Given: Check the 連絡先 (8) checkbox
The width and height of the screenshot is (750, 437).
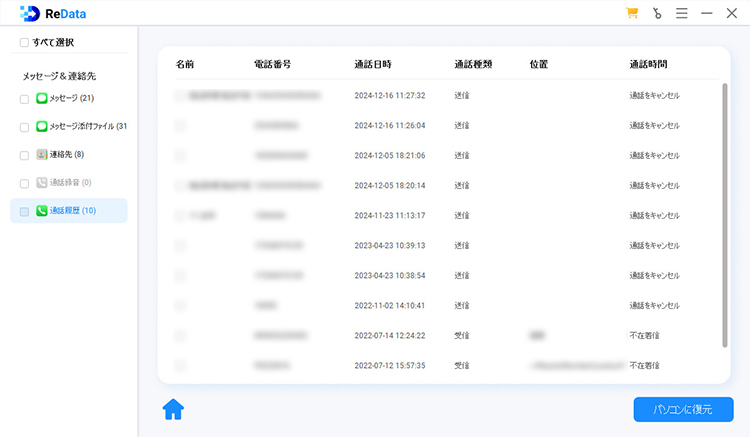Looking at the screenshot, I should pyautogui.click(x=24, y=155).
